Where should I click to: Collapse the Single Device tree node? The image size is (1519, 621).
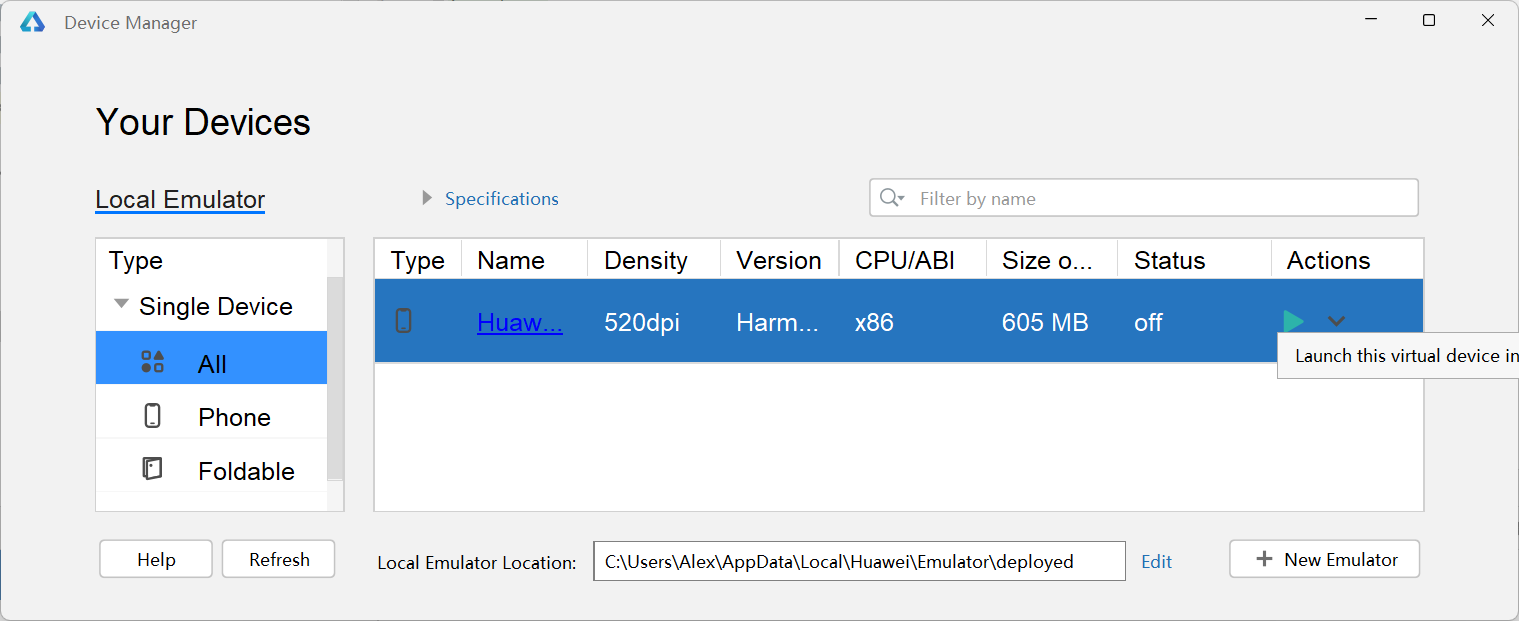pyautogui.click(x=121, y=304)
